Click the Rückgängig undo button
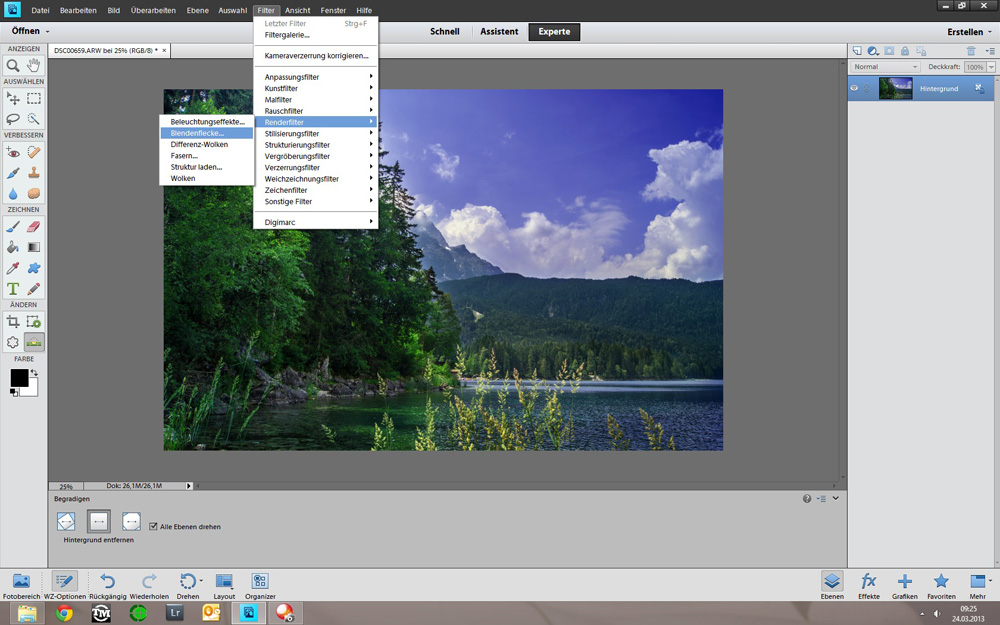This screenshot has height=625, width=1000. point(107,584)
